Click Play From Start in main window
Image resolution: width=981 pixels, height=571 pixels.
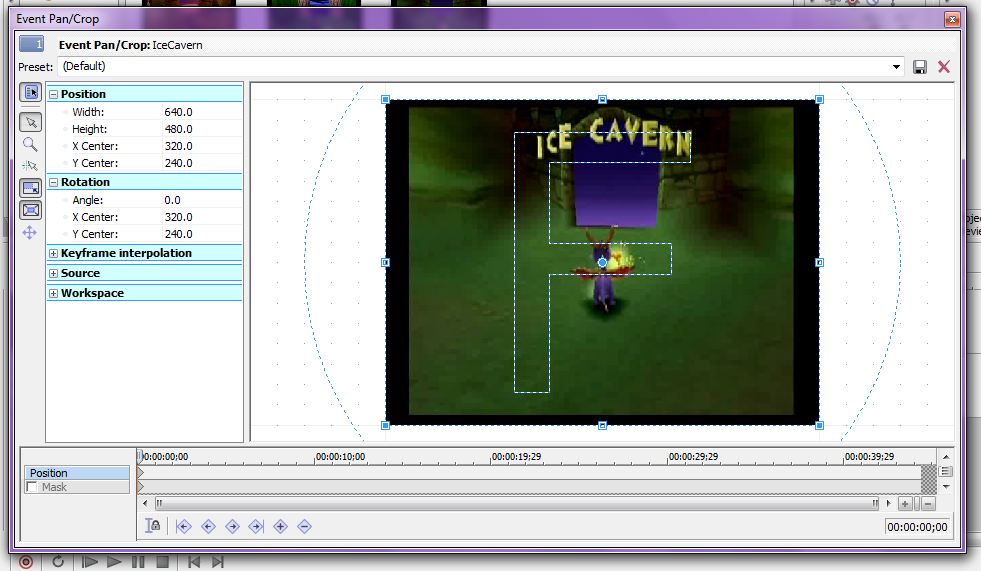[x=89, y=562]
